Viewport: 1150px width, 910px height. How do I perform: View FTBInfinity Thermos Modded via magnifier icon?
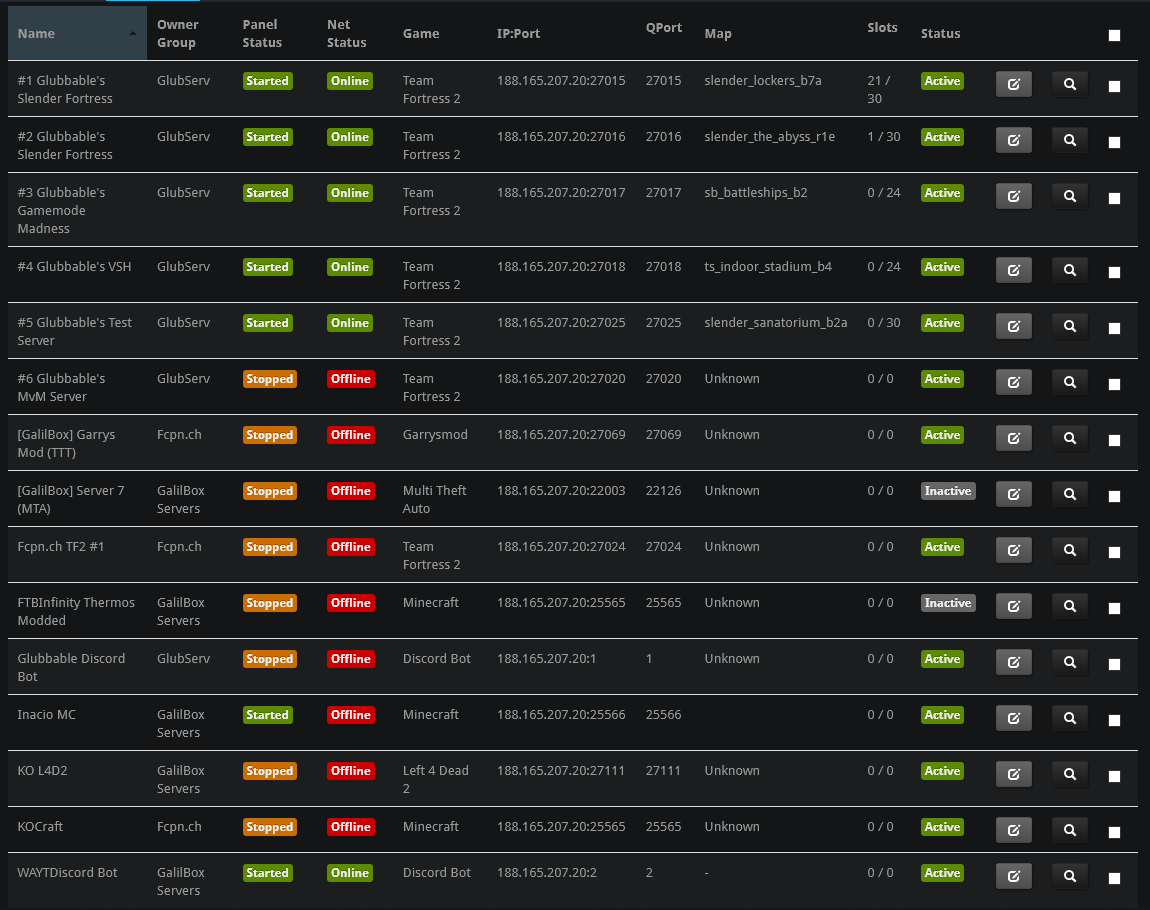[1070, 606]
